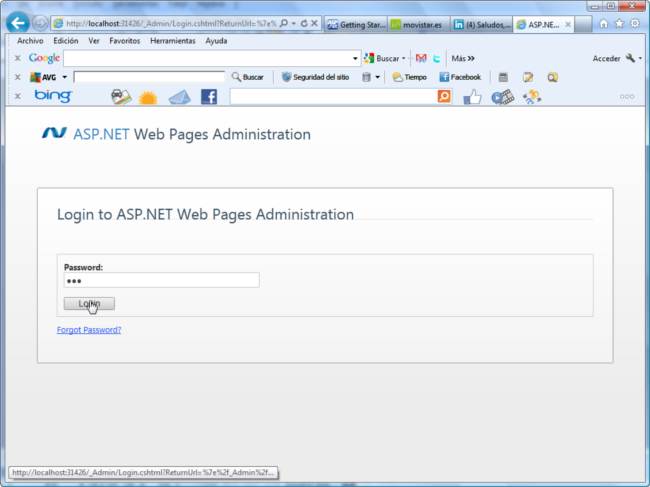The height and width of the screenshot is (487, 650).
Task: Open the browser home icon
Action: [603, 23]
